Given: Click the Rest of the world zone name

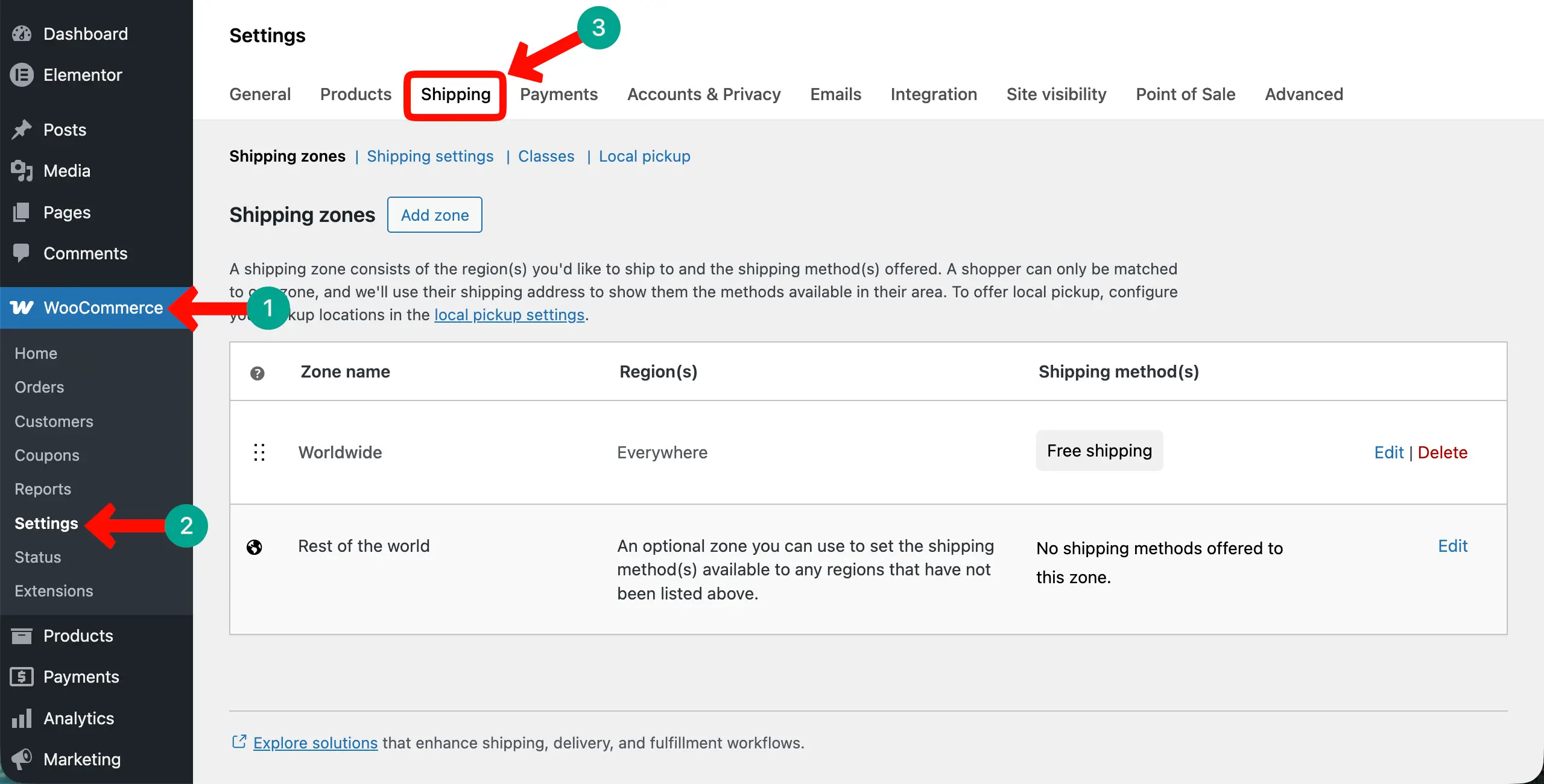Looking at the screenshot, I should [x=364, y=546].
